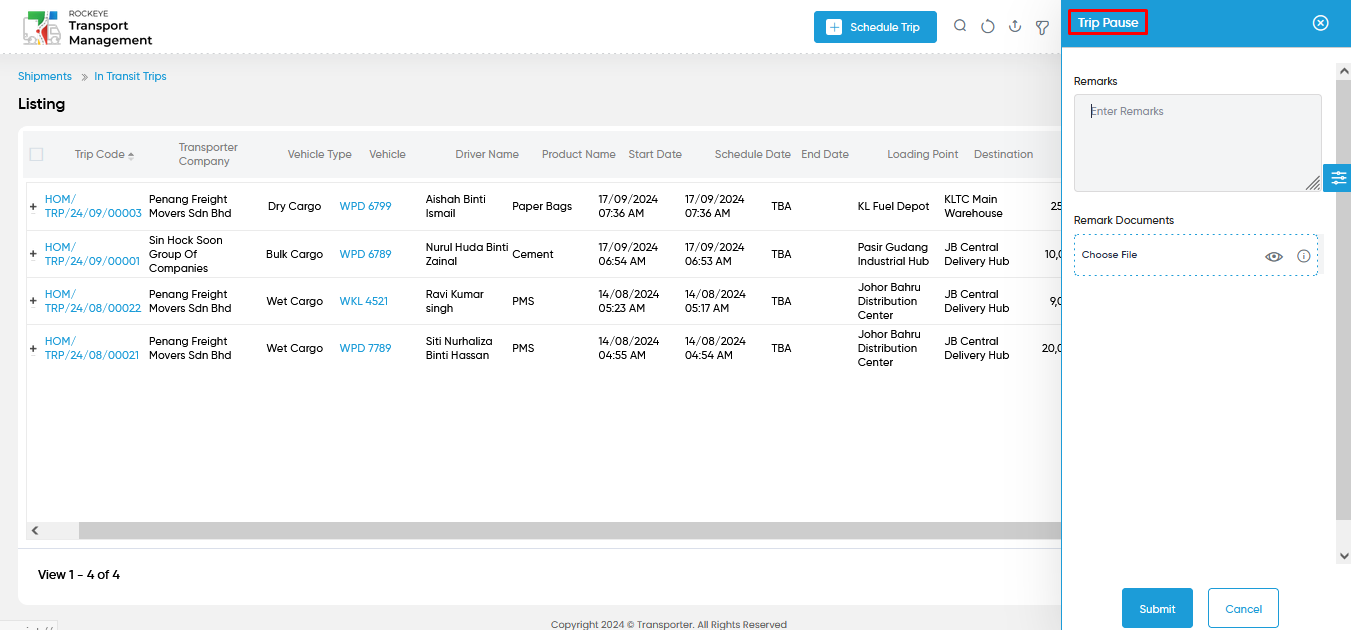The height and width of the screenshot is (630, 1351).
Task: Click the KL Fuel Depot loading point
Action: point(894,206)
